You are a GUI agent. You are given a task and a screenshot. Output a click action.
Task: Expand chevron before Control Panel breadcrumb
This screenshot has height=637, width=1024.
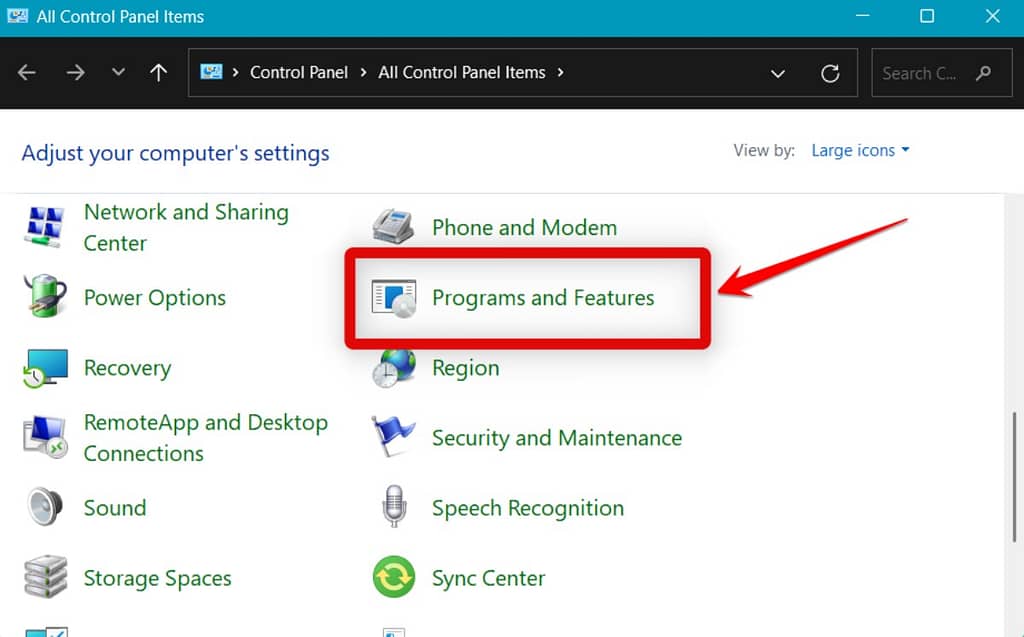(x=236, y=73)
